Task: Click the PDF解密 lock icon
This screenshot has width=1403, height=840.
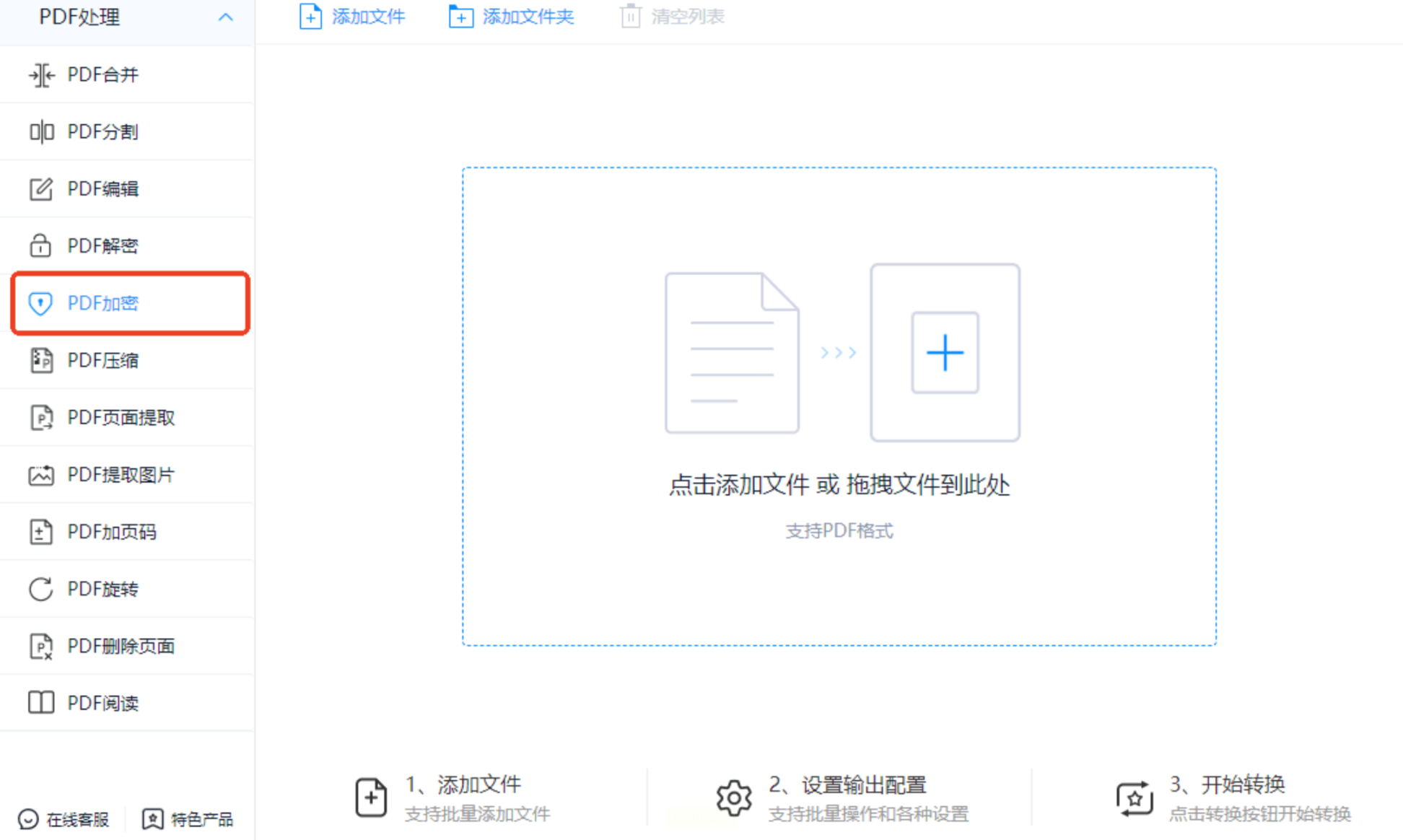Action: pyautogui.click(x=40, y=246)
